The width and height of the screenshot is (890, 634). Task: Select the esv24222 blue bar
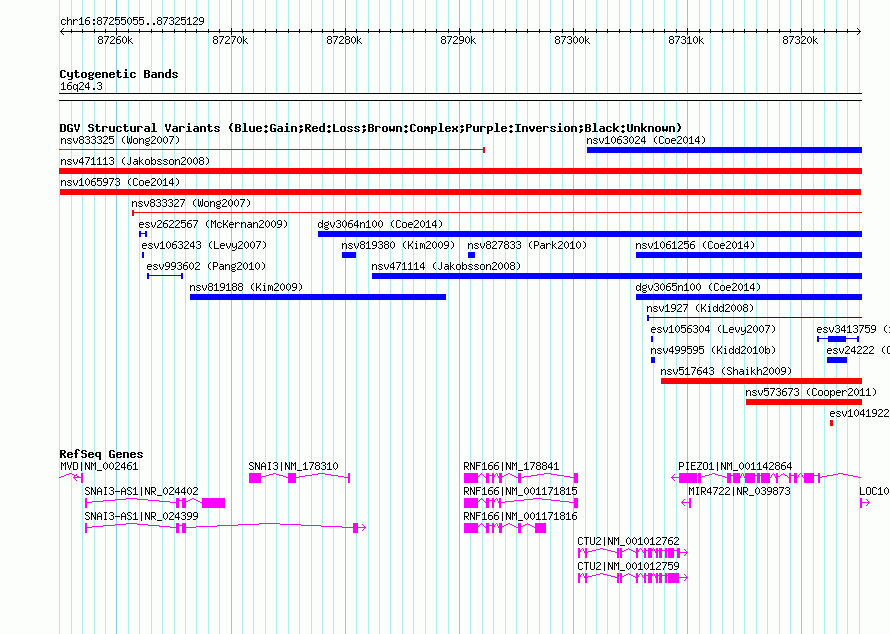click(x=837, y=360)
